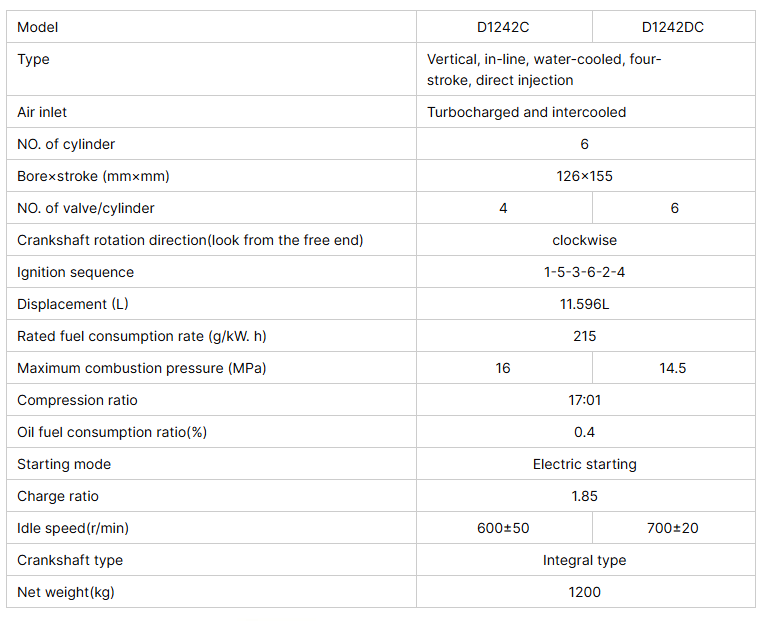This screenshot has height=621, width=761.
Task: Click the valve count 4 for D1242C
Action: [x=503, y=208]
